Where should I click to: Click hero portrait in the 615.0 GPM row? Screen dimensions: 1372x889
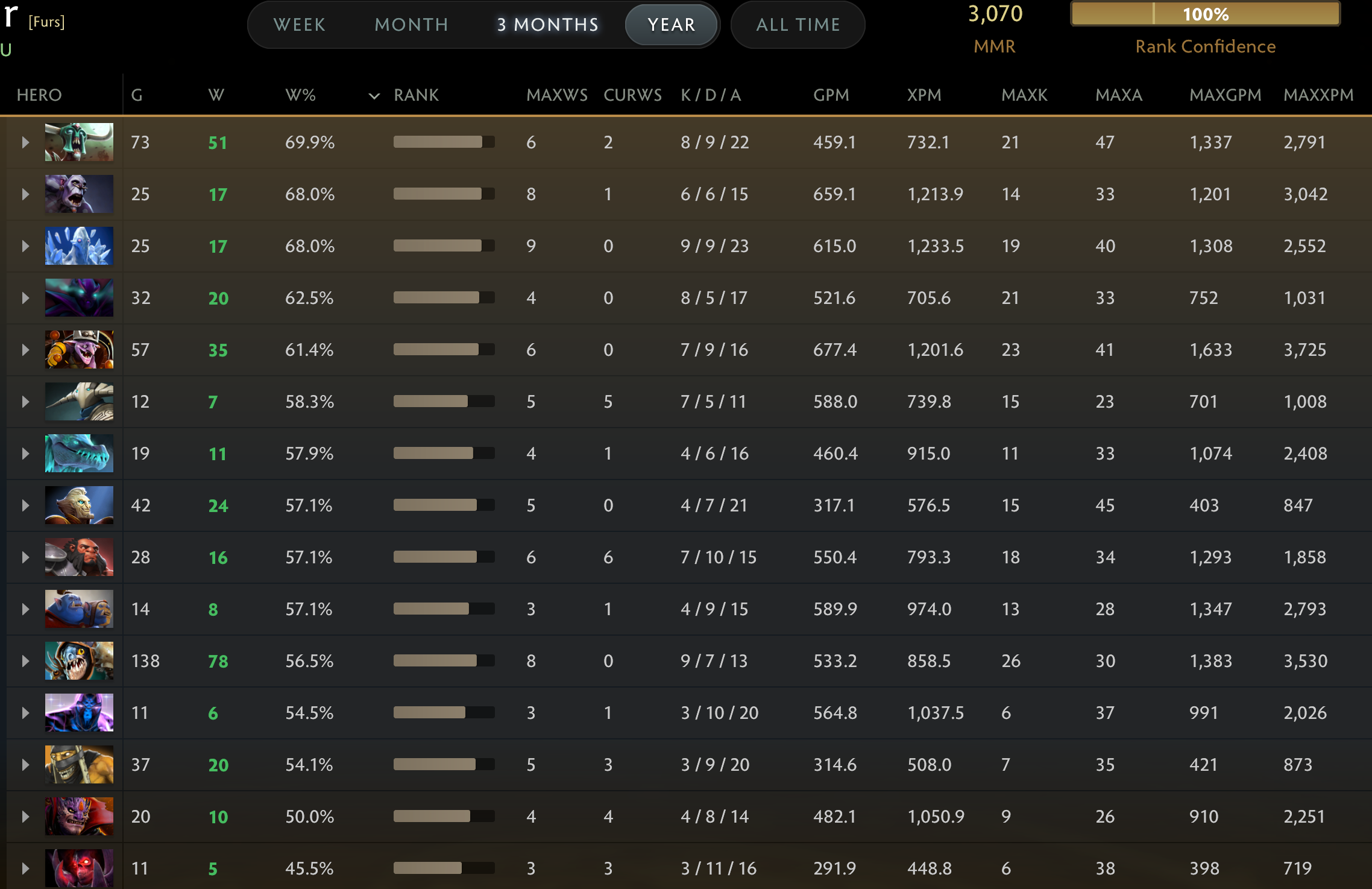[79, 246]
